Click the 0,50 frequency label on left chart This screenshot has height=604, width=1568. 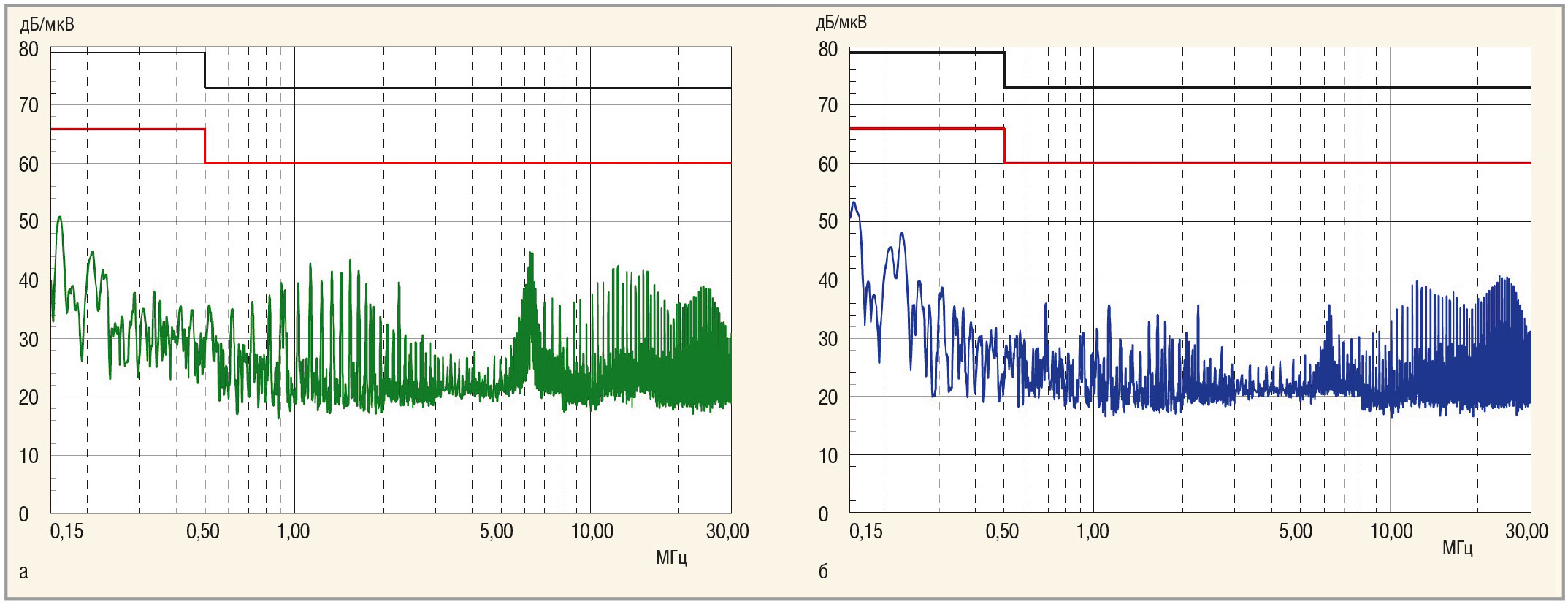[x=203, y=532]
